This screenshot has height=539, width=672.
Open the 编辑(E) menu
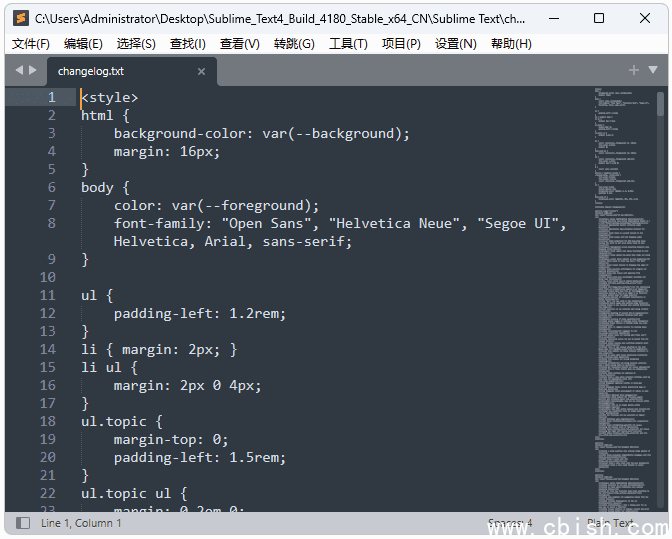point(83,44)
